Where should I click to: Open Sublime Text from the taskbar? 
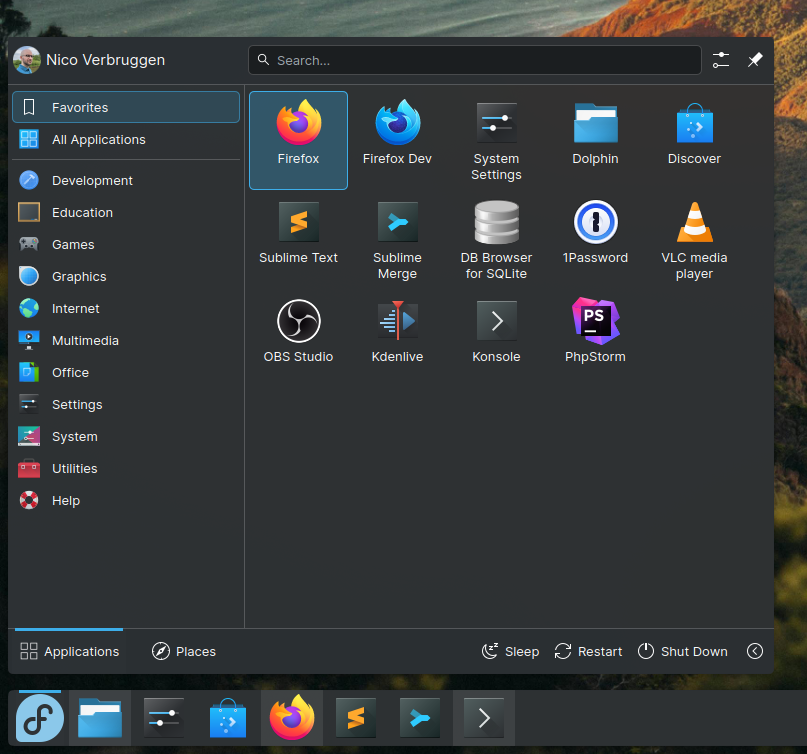click(356, 718)
